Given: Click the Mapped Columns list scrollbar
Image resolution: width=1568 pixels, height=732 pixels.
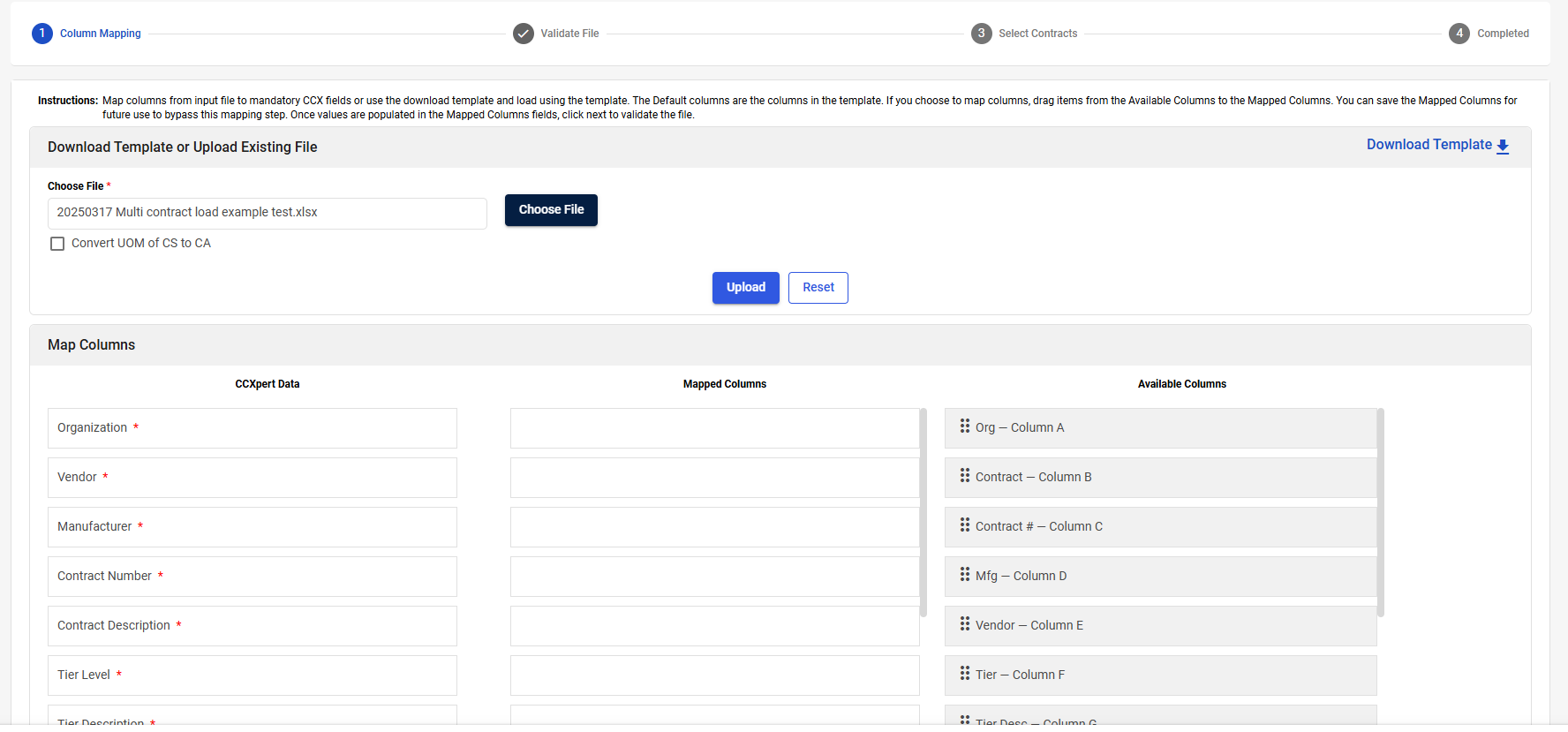Looking at the screenshot, I should pos(923,512).
